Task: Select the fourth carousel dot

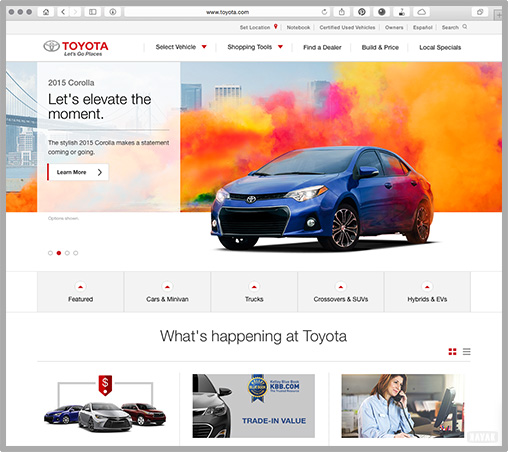Action: (x=76, y=253)
